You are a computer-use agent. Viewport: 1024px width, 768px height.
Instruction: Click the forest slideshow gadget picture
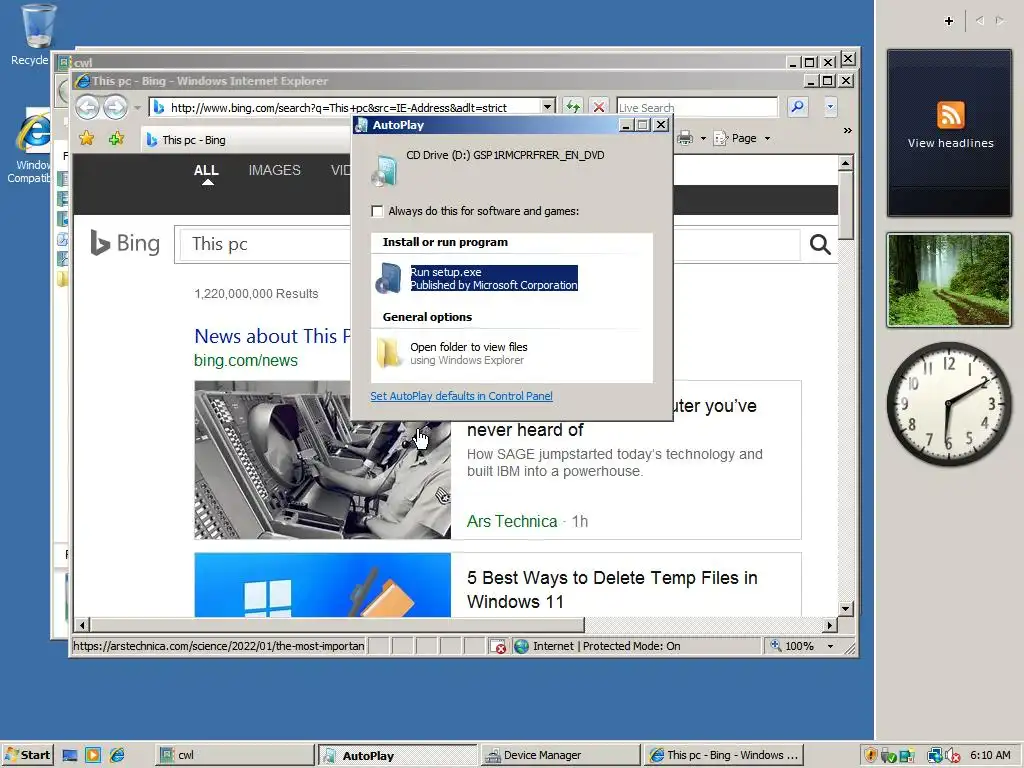(949, 280)
